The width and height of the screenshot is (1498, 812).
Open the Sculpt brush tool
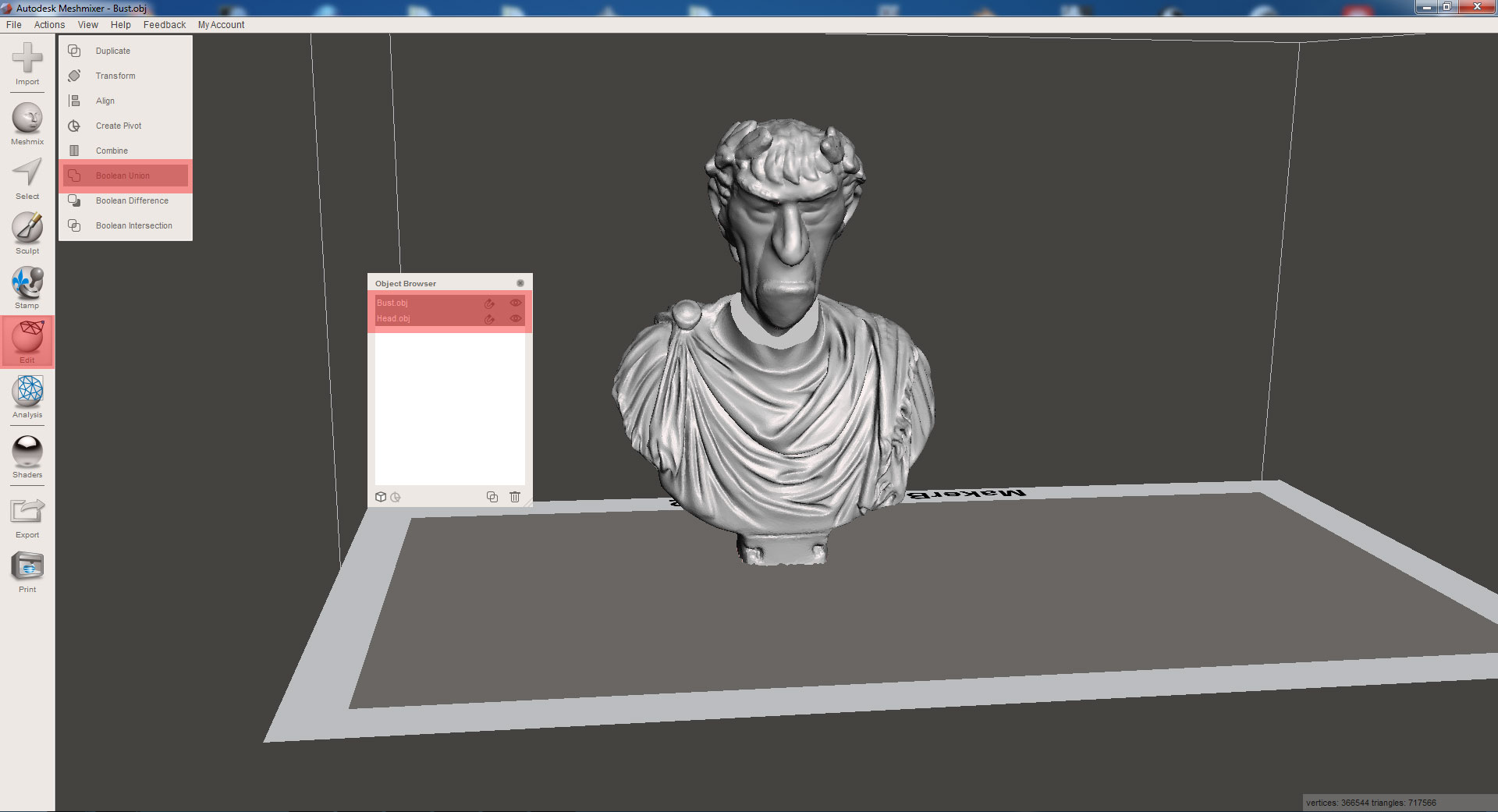tap(27, 233)
